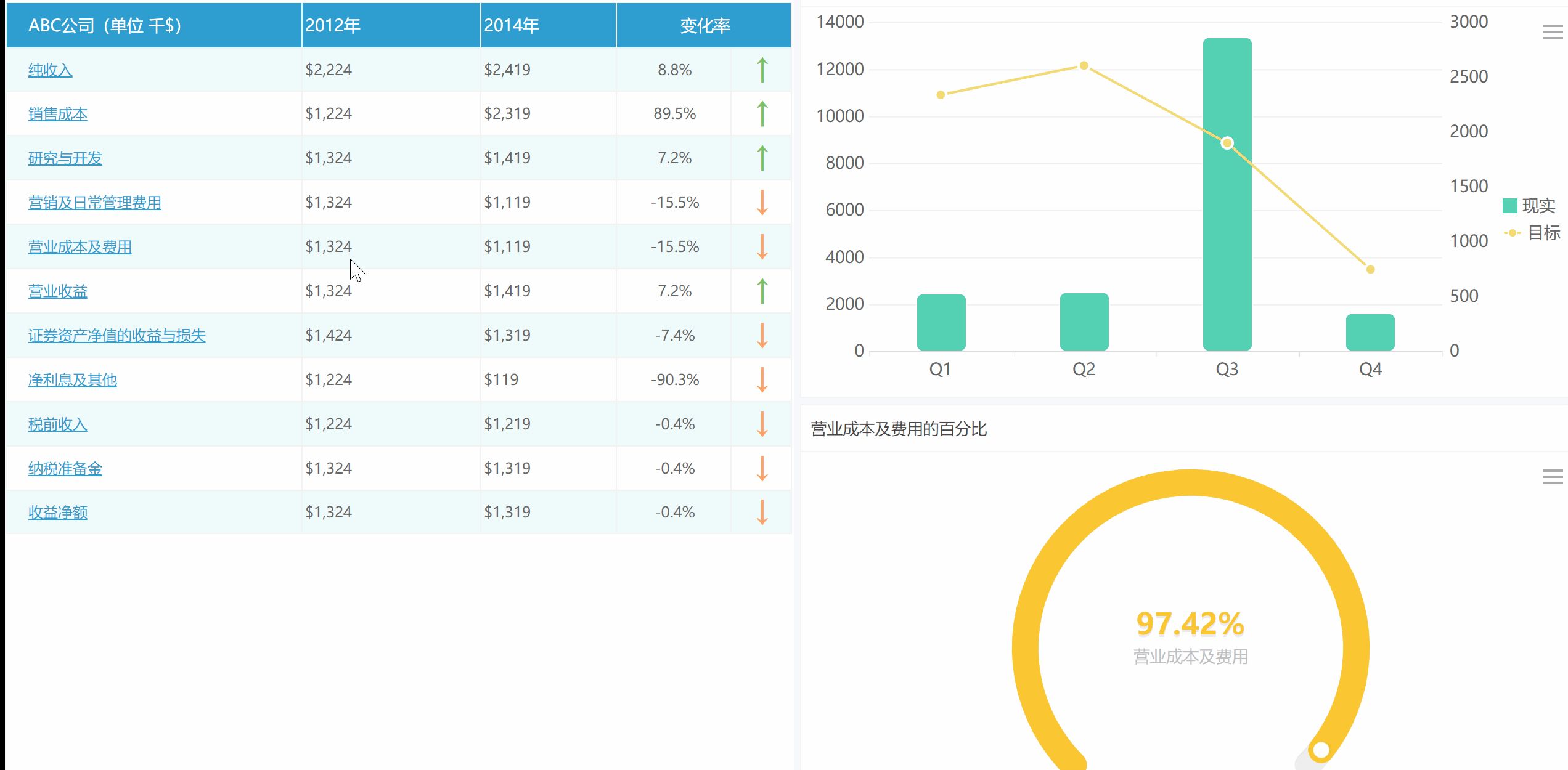Click the green 现实 legend swatch

click(x=1509, y=206)
